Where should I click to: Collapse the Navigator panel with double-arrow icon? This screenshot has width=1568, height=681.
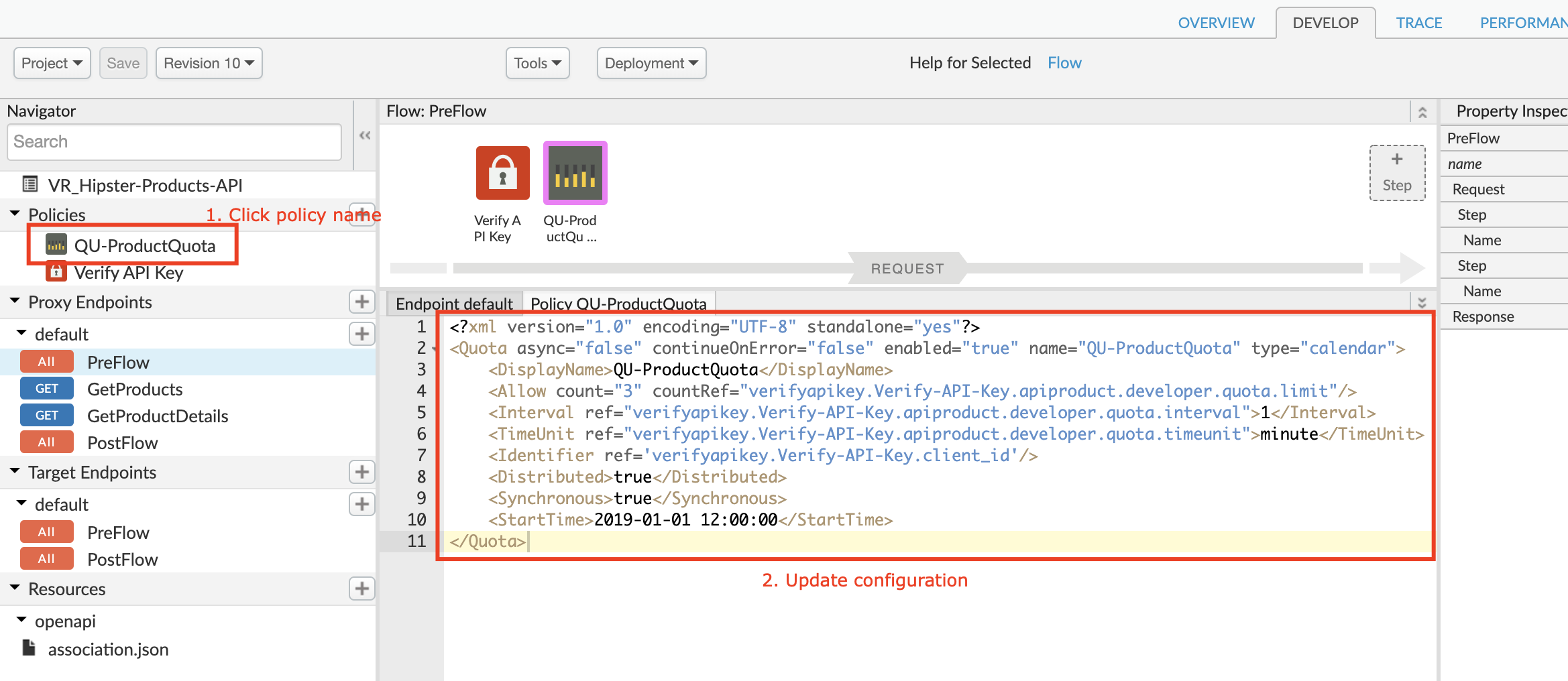365,135
